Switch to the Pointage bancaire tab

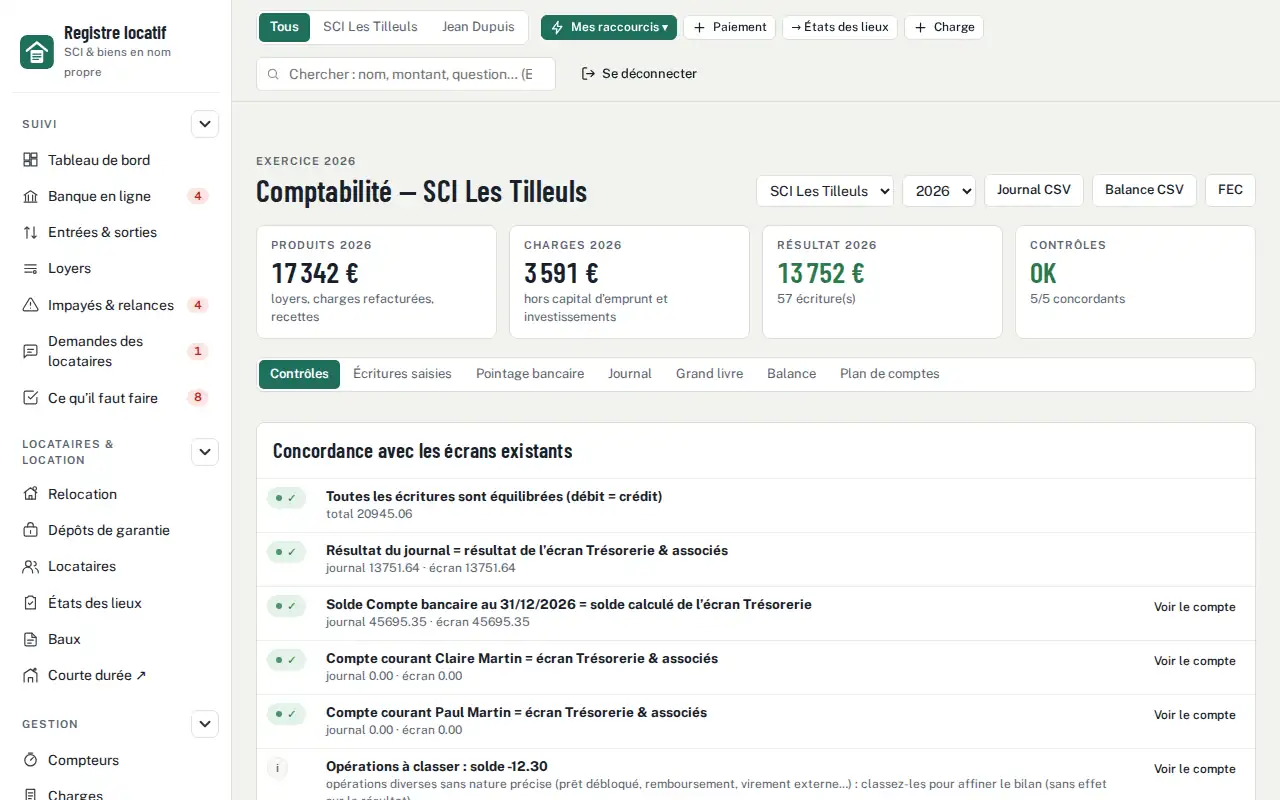click(530, 374)
